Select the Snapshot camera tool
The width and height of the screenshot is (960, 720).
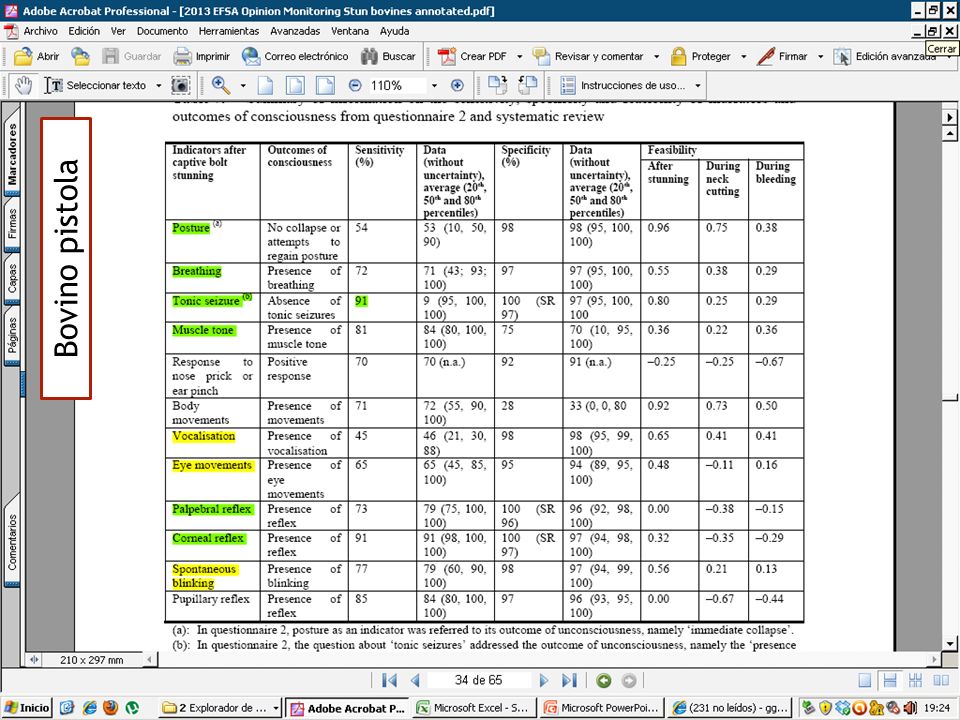181,86
